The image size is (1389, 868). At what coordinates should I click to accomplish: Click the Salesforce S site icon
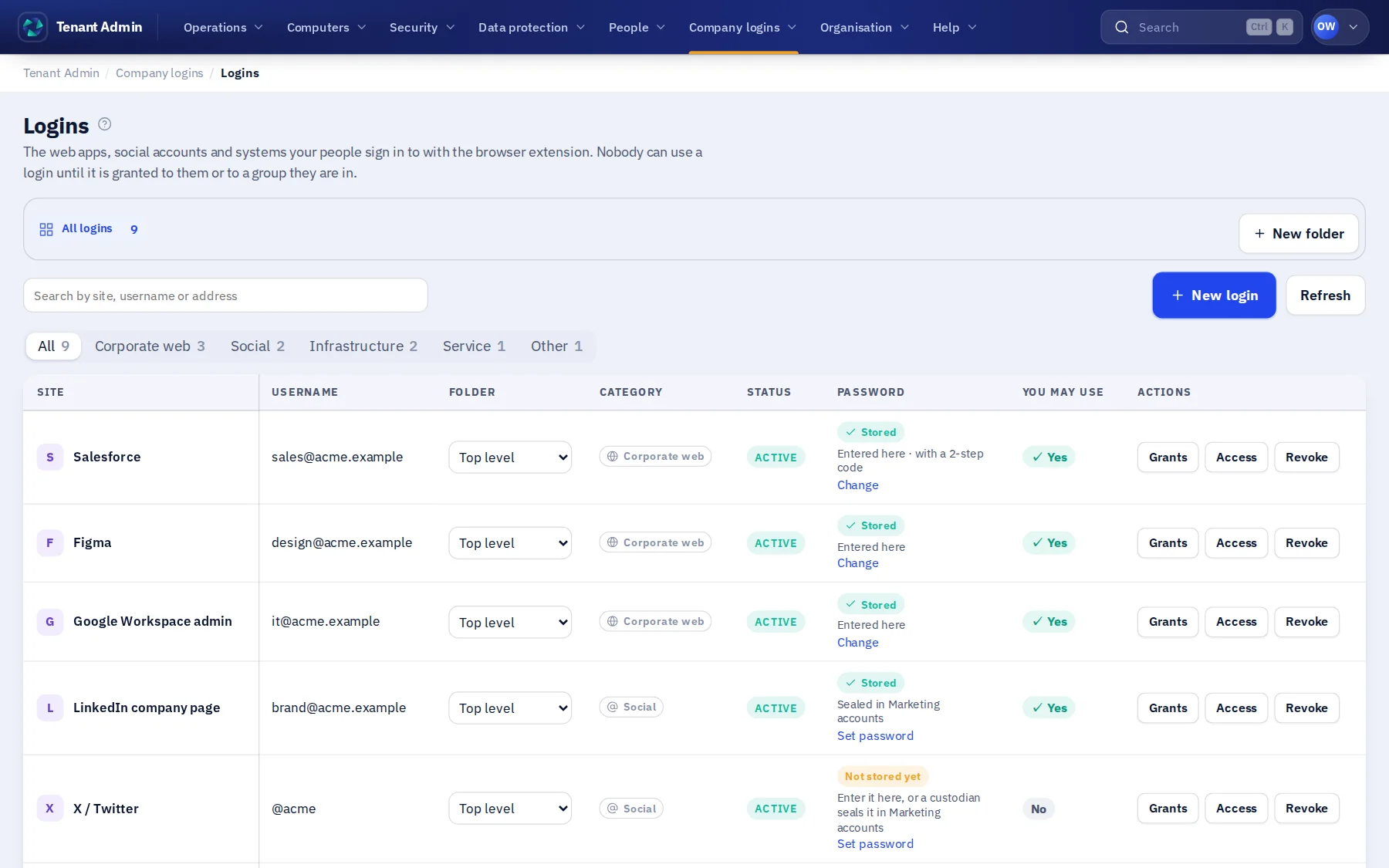[50, 457]
